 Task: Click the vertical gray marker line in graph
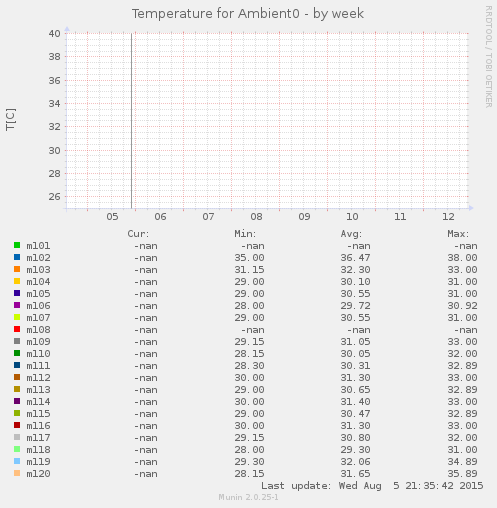pyautogui.click(x=132, y=121)
